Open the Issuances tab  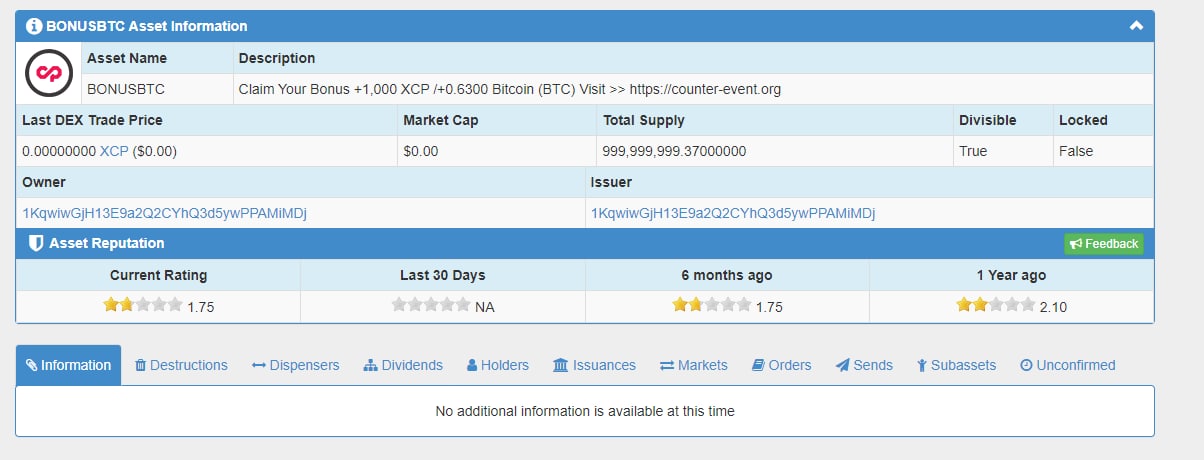594,365
